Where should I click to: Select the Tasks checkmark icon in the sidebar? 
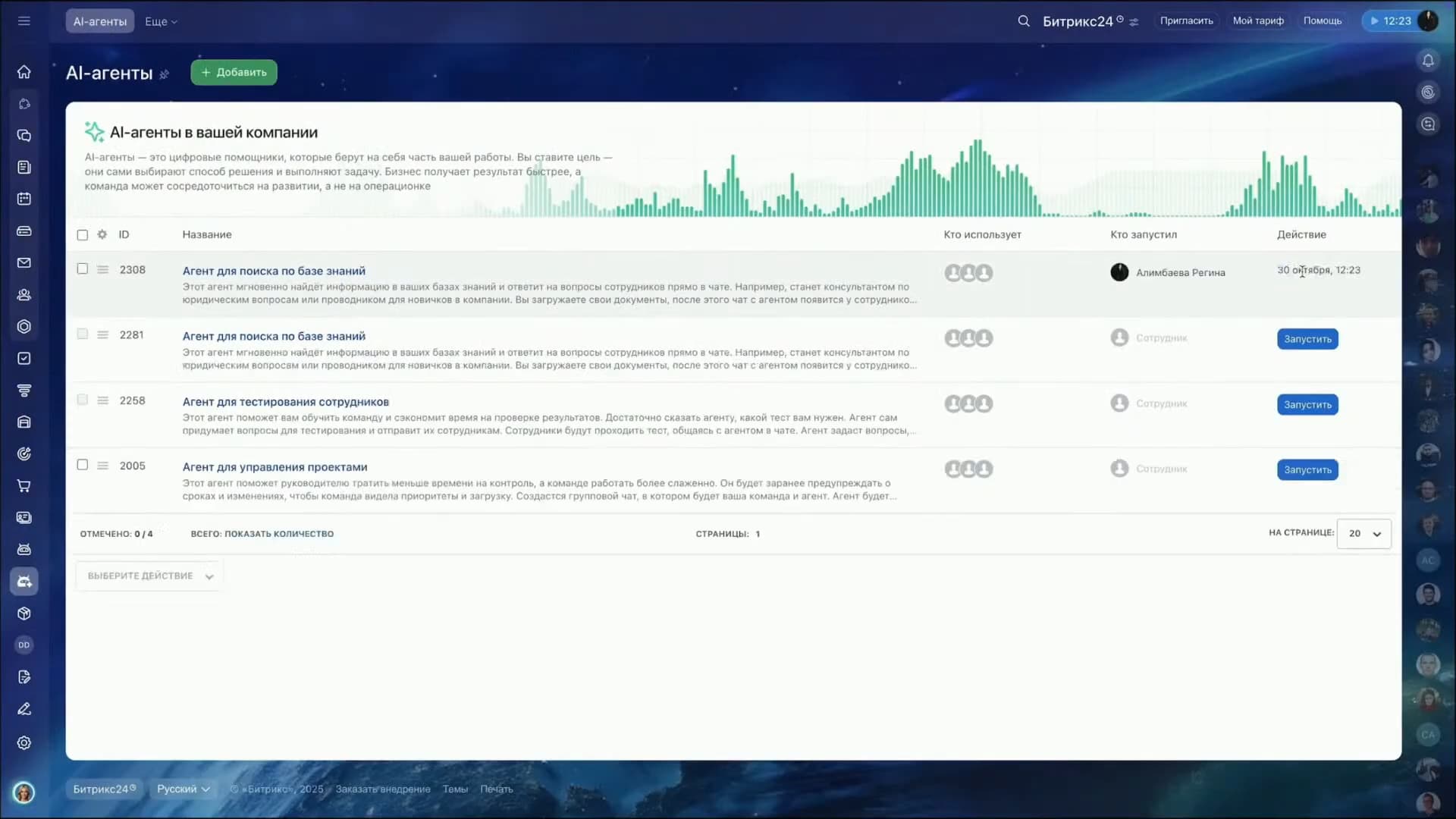coord(24,358)
